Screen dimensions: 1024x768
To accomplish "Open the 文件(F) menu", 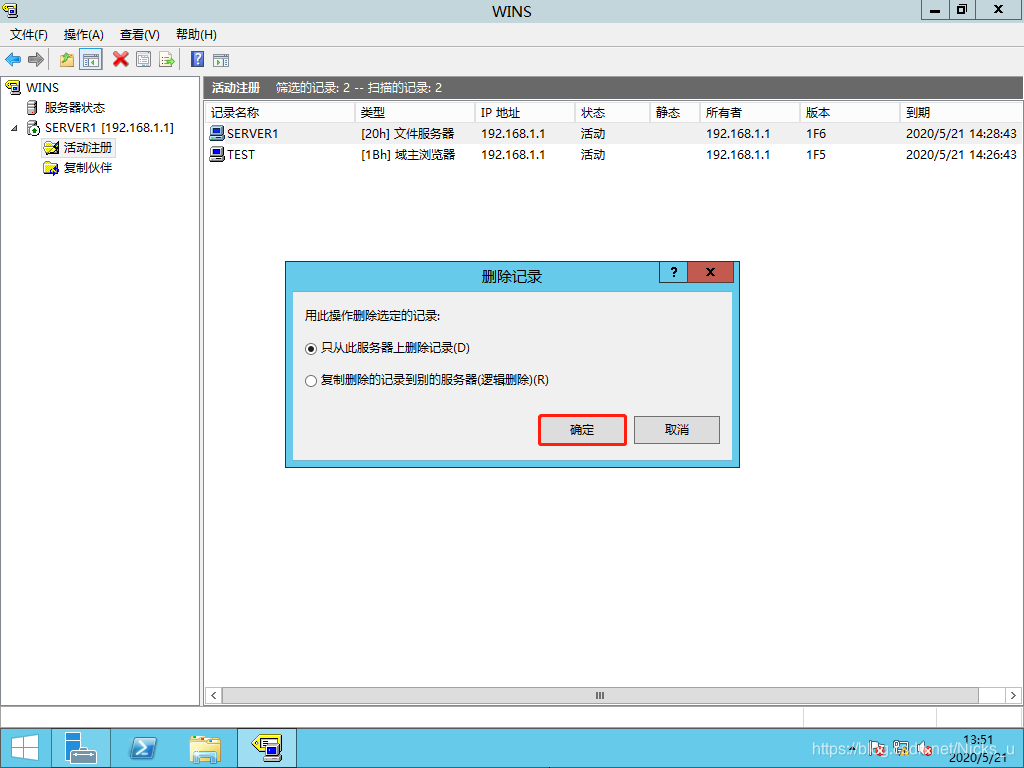I will tap(29, 35).
